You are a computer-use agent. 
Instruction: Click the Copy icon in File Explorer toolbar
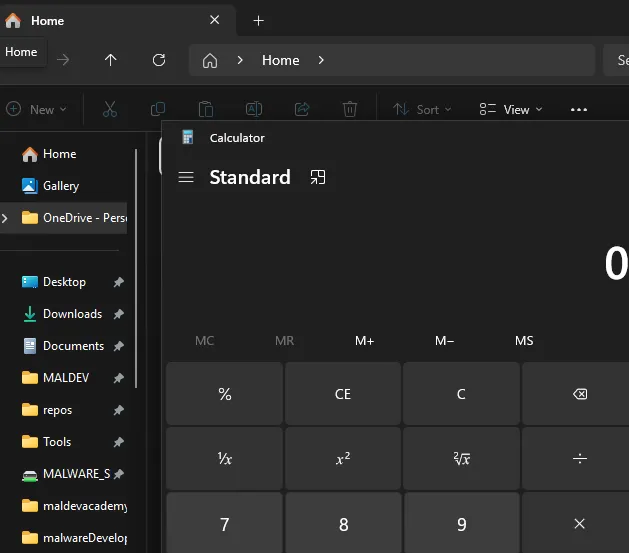[158, 109]
